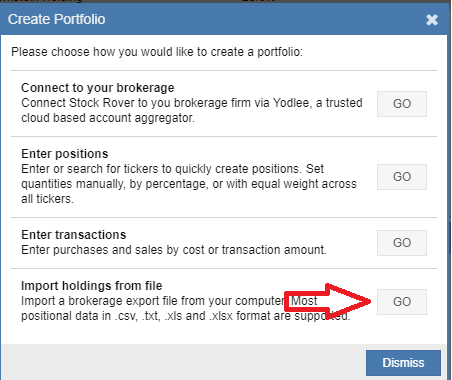
Task: Select the Connect to your brokerage heading
Action: [x=98, y=88]
